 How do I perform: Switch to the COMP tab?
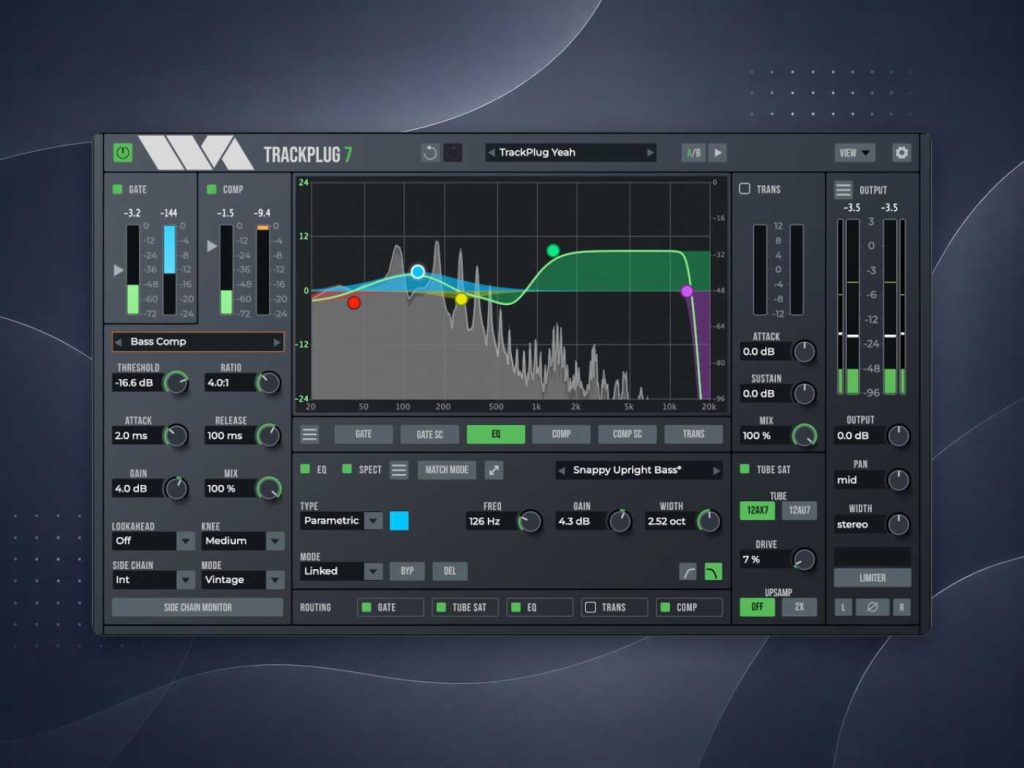click(562, 434)
